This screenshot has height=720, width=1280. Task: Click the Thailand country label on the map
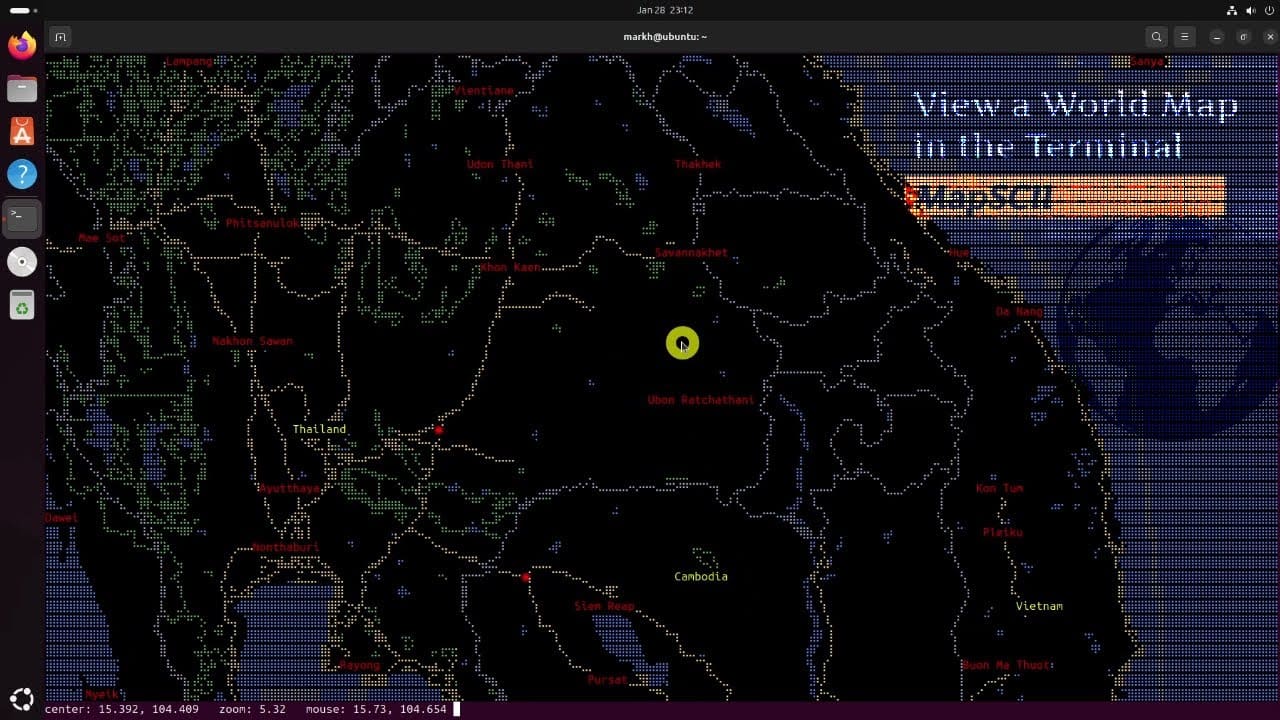(x=319, y=429)
